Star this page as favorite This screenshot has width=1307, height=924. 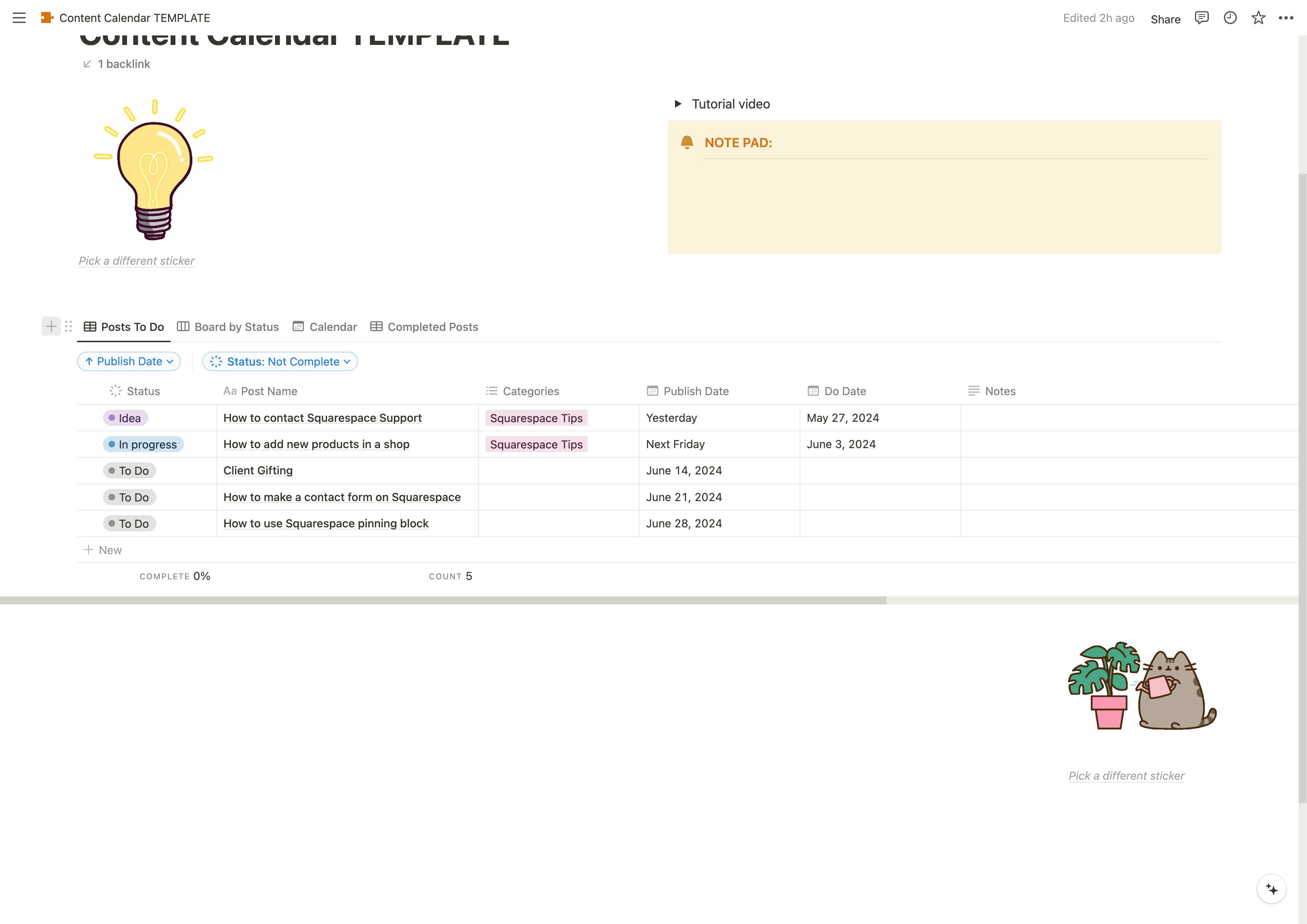[1258, 18]
